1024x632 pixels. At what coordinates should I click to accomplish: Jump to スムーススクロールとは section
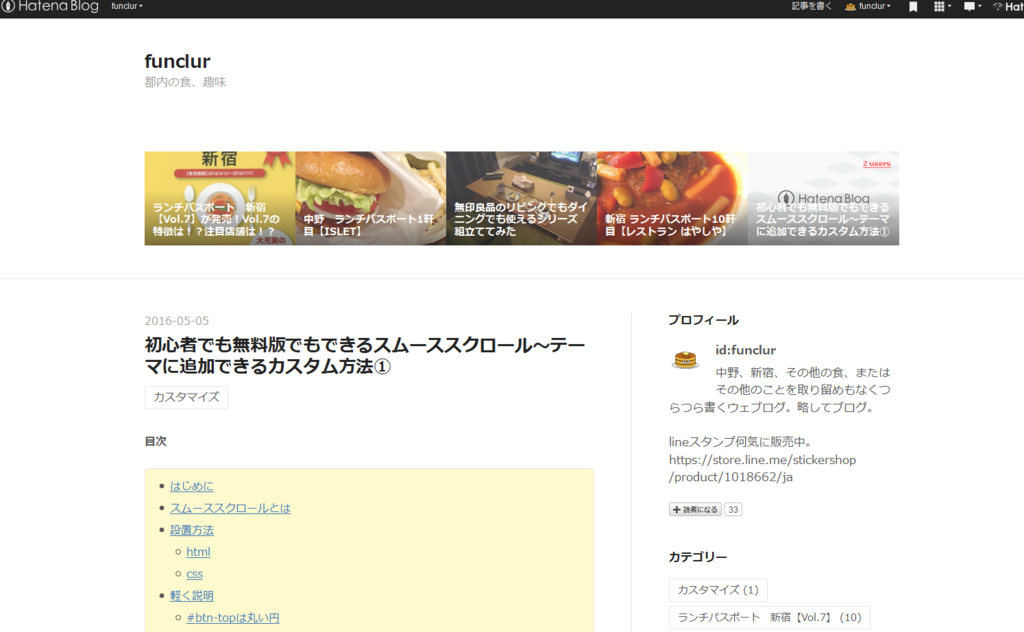click(x=230, y=508)
